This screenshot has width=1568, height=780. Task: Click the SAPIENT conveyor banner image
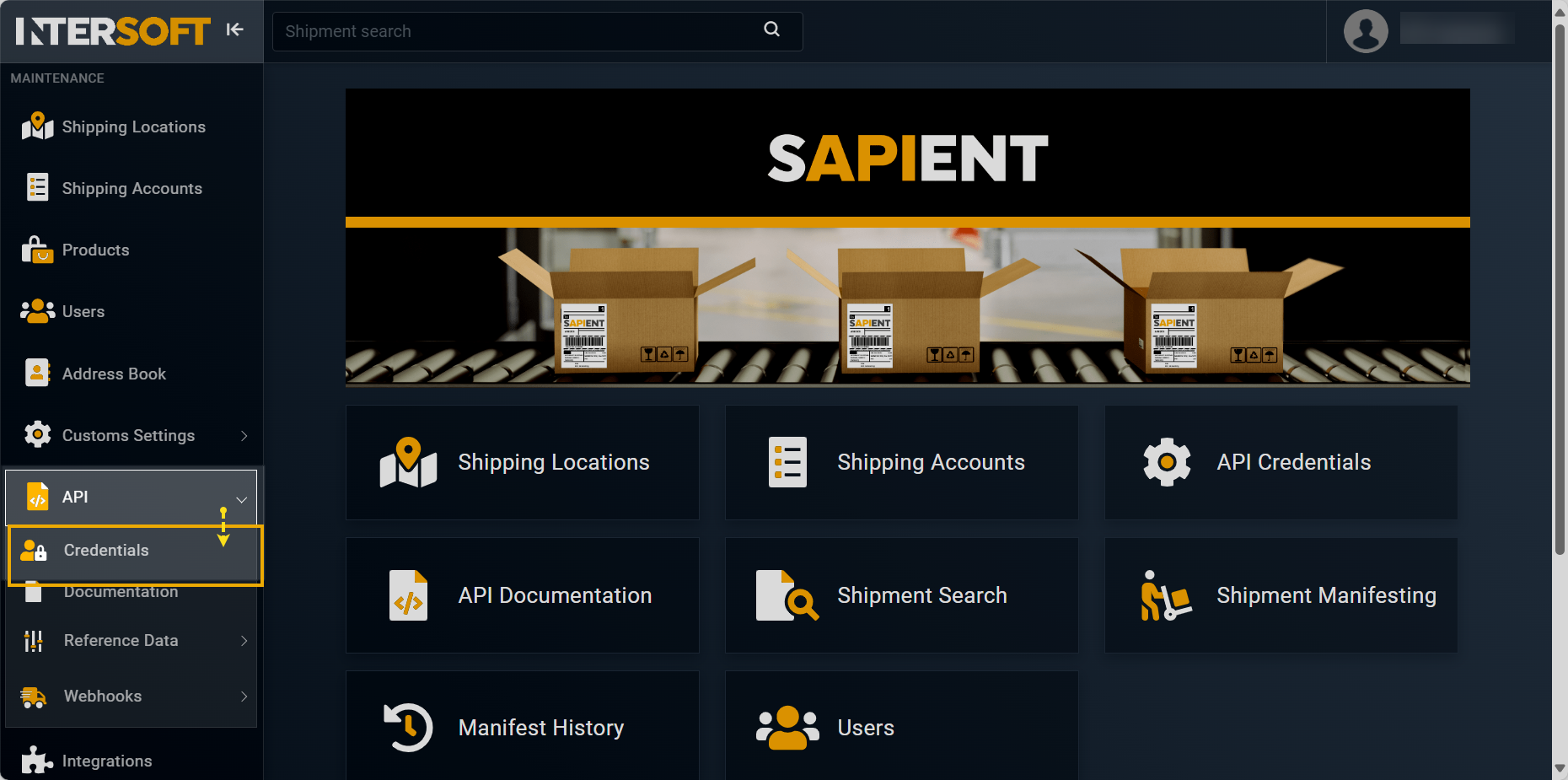pyautogui.click(x=908, y=238)
